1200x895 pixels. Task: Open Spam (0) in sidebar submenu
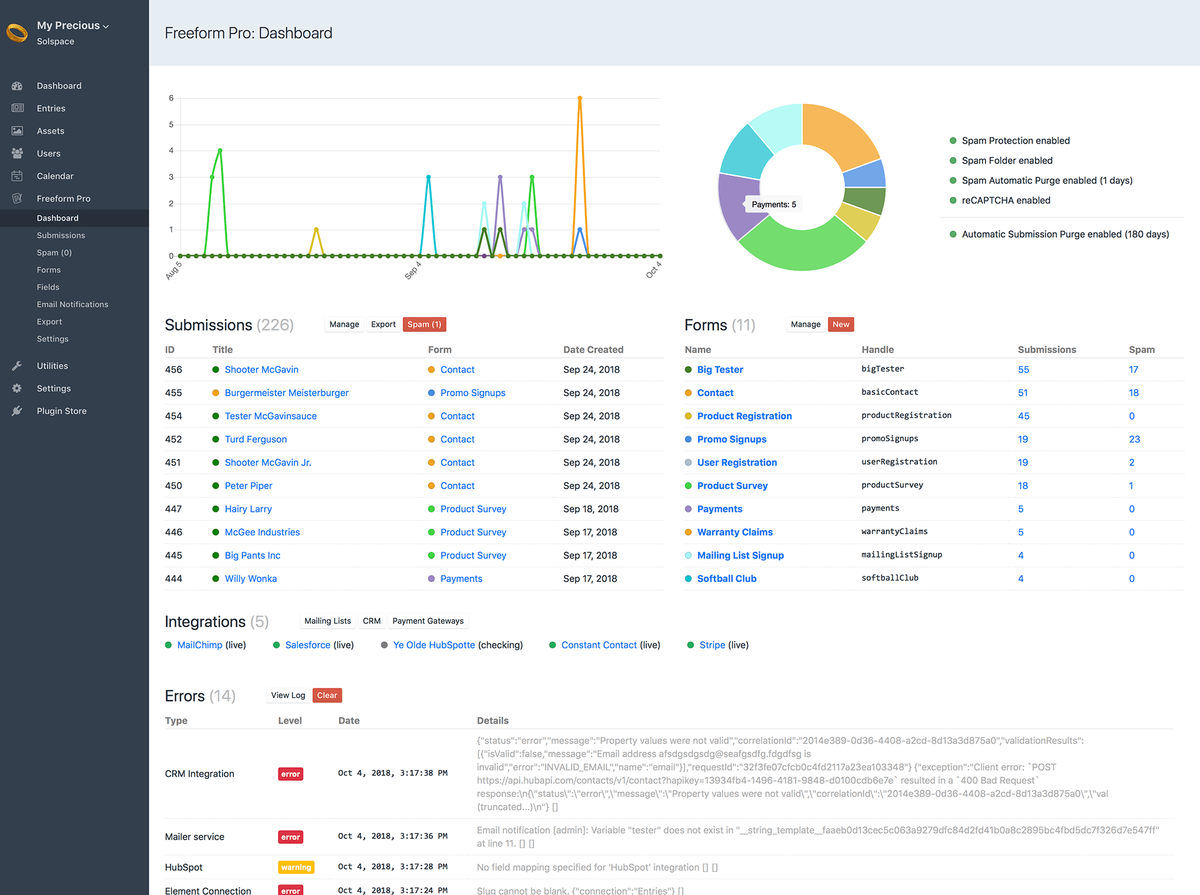coord(54,253)
